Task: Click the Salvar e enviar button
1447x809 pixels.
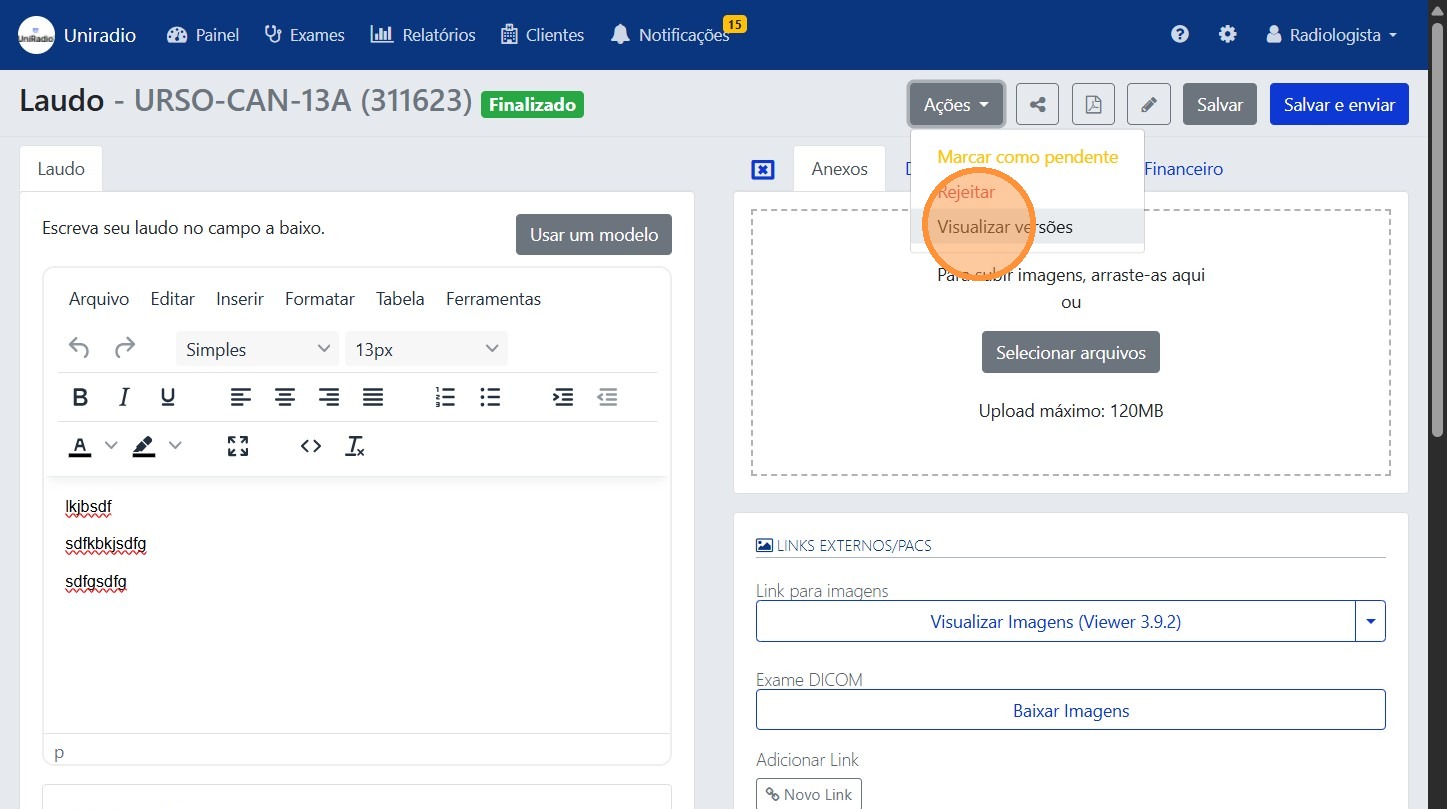Action: 1338,104
